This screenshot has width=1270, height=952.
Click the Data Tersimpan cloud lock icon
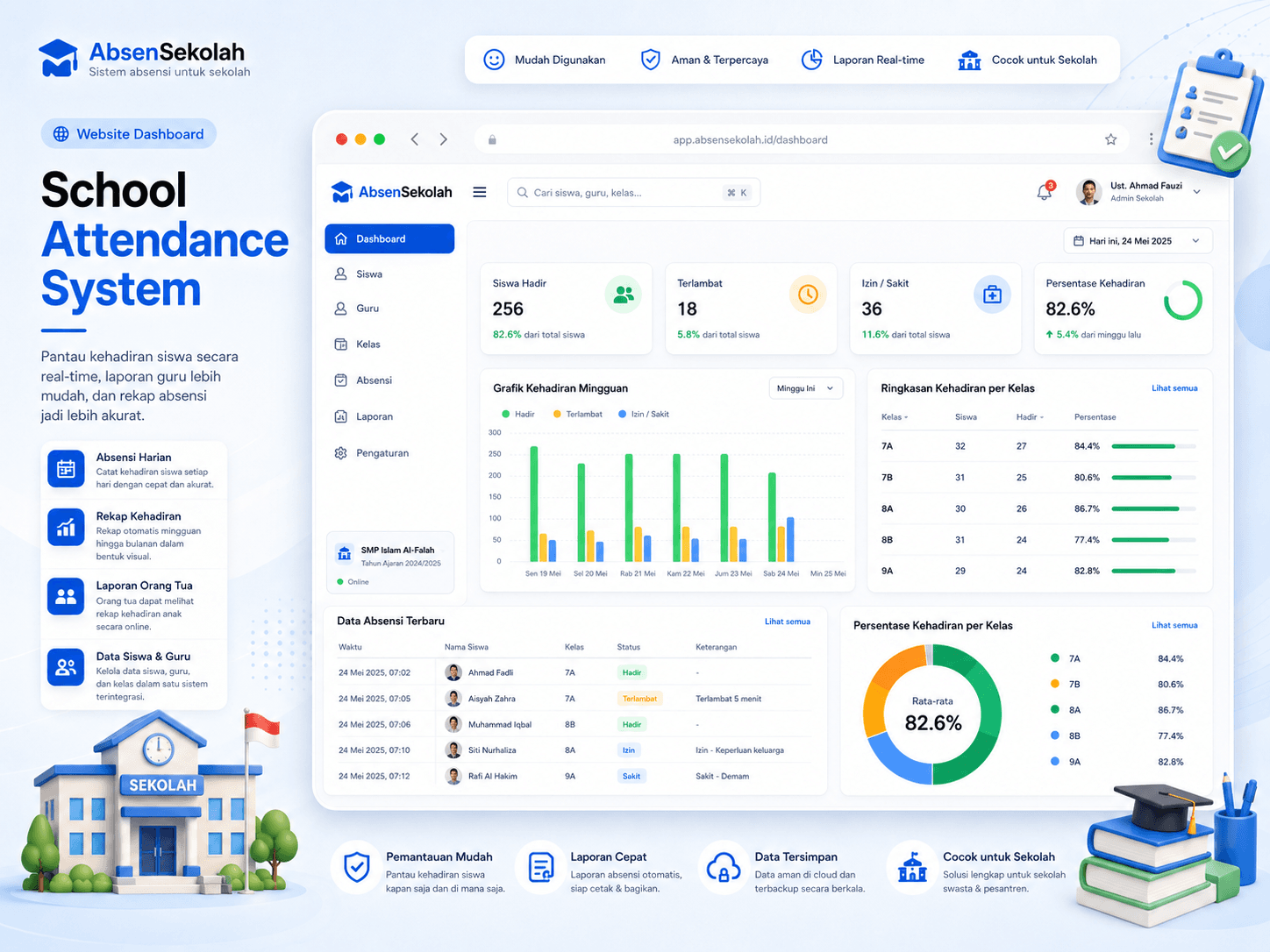(x=724, y=868)
